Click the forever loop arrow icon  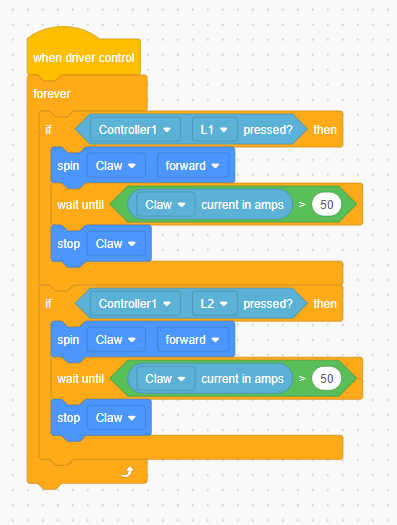click(128, 472)
